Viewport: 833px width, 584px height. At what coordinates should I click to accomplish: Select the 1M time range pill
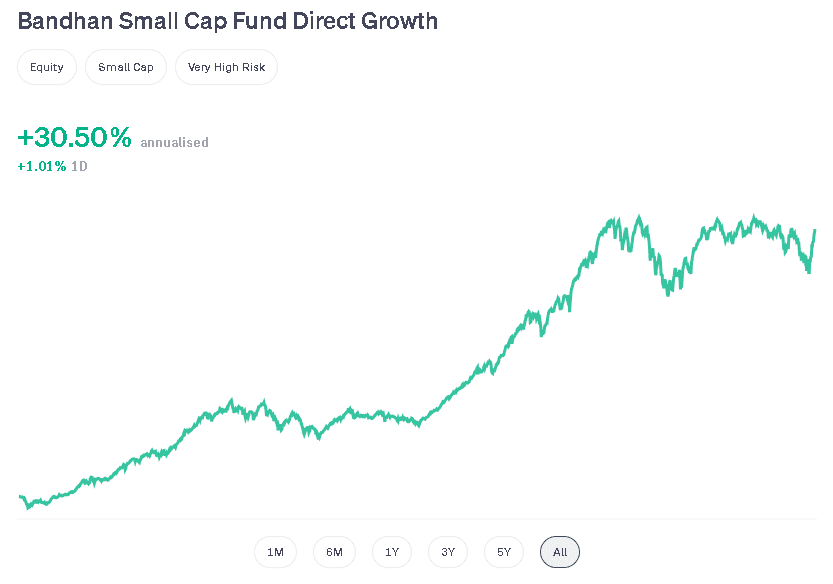275,551
